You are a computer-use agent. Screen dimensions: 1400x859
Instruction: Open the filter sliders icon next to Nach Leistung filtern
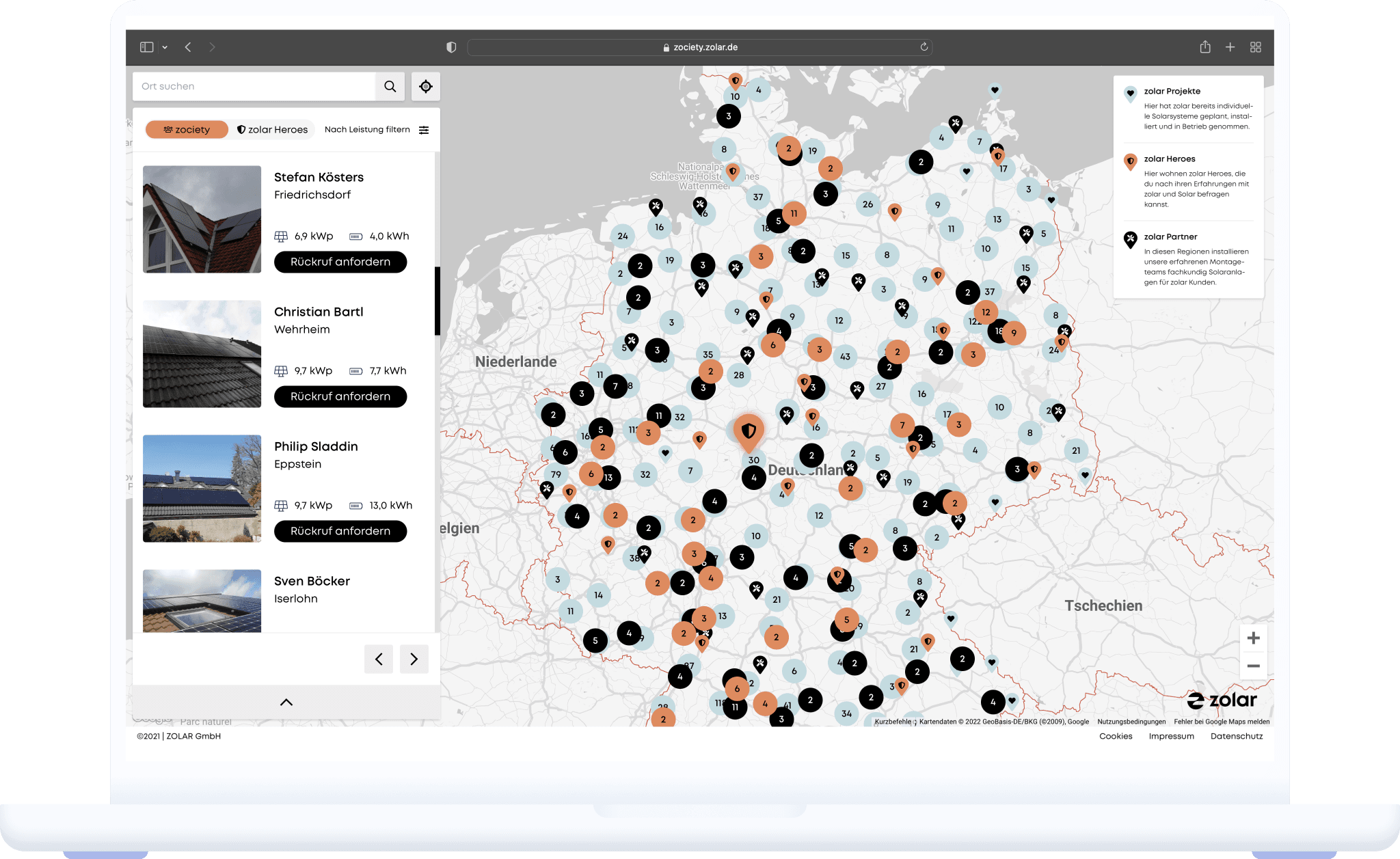(424, 130)
